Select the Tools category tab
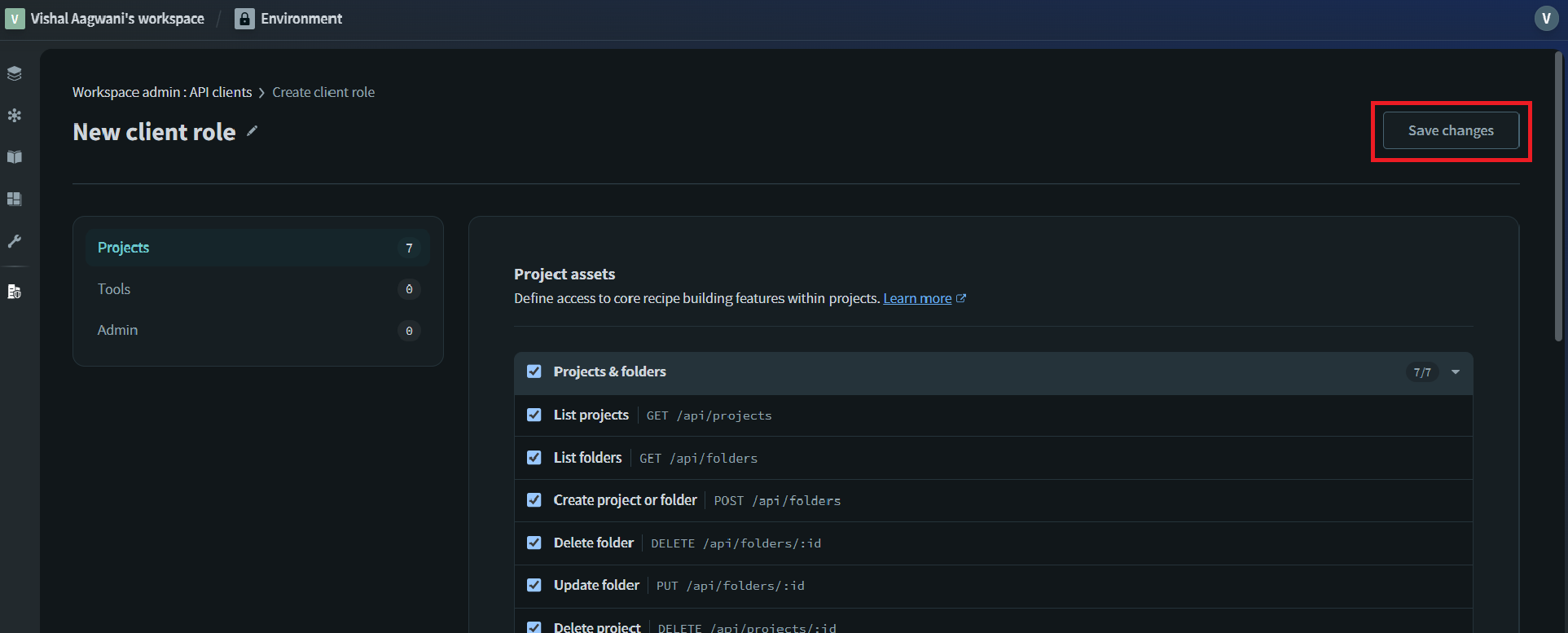1568x633 pixels. click(x=257, y=289)
